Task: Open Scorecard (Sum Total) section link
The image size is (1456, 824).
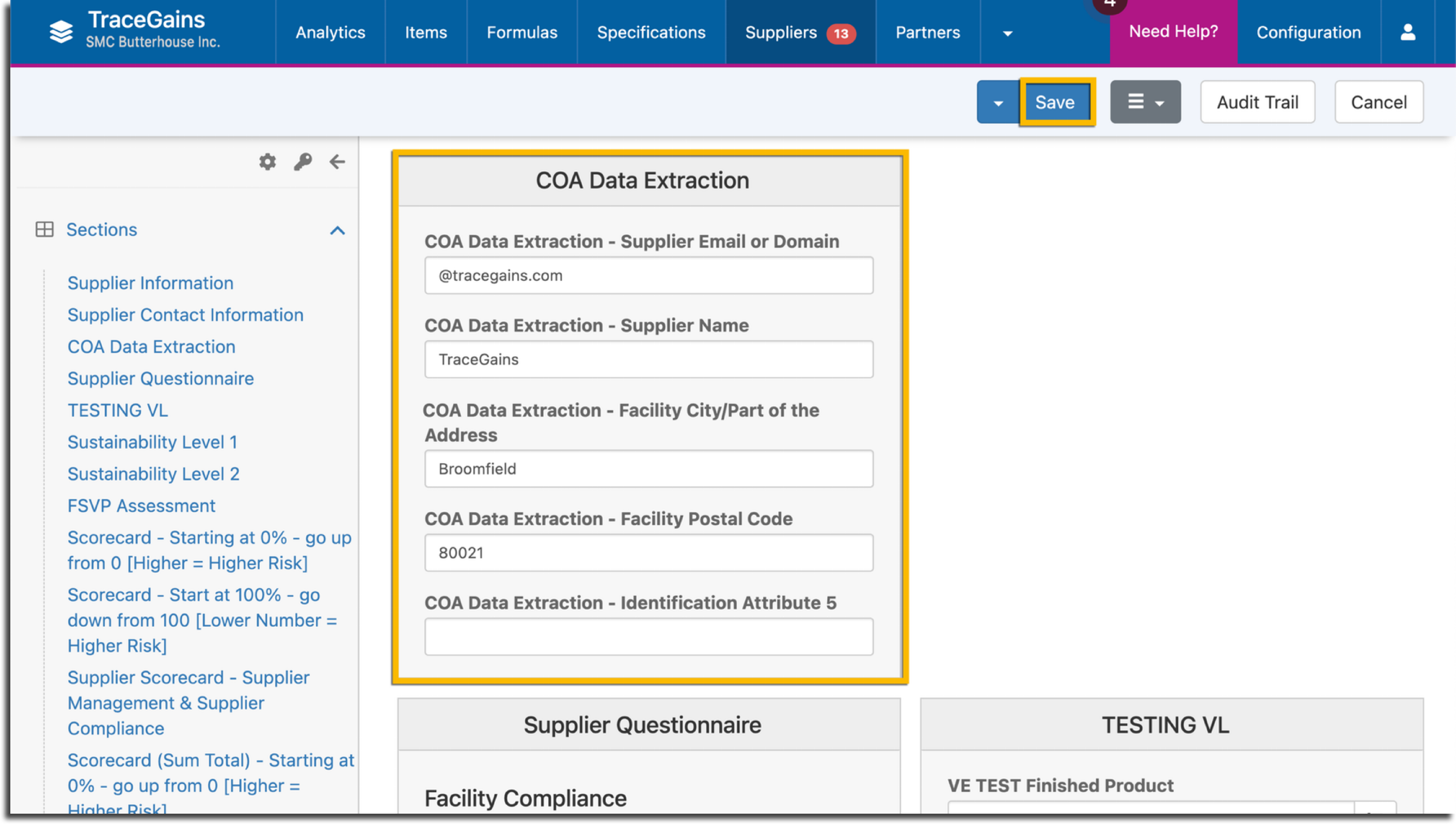Action: (211, 784)
